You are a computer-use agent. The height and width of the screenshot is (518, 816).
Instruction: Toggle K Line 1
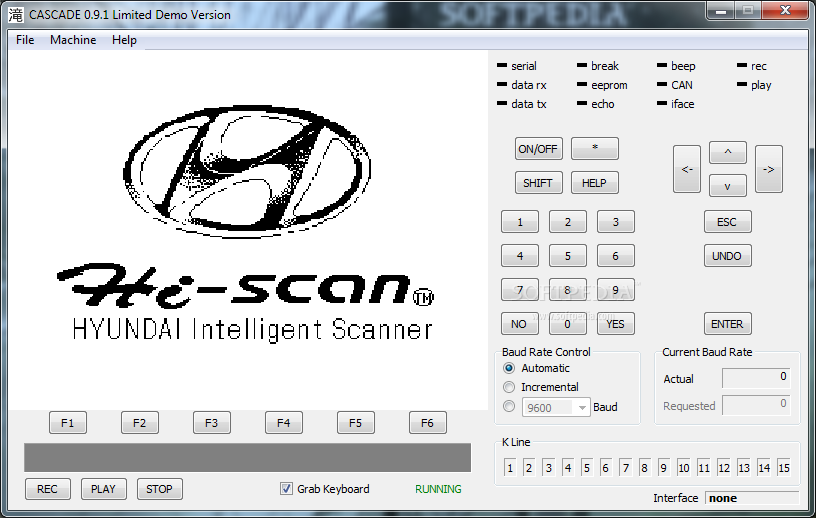(x=510, y=468)
